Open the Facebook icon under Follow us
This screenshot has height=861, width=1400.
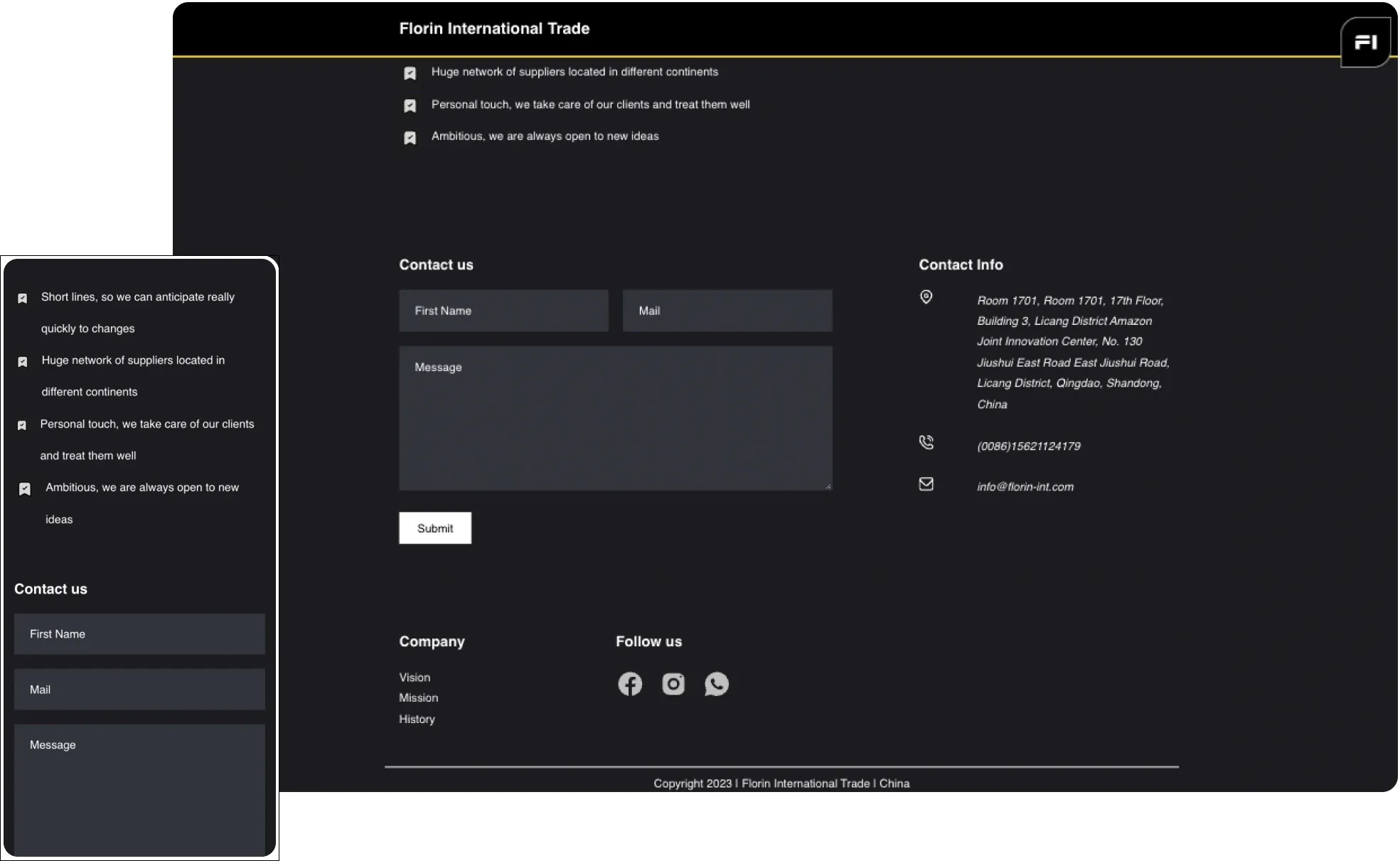point(629,684)
